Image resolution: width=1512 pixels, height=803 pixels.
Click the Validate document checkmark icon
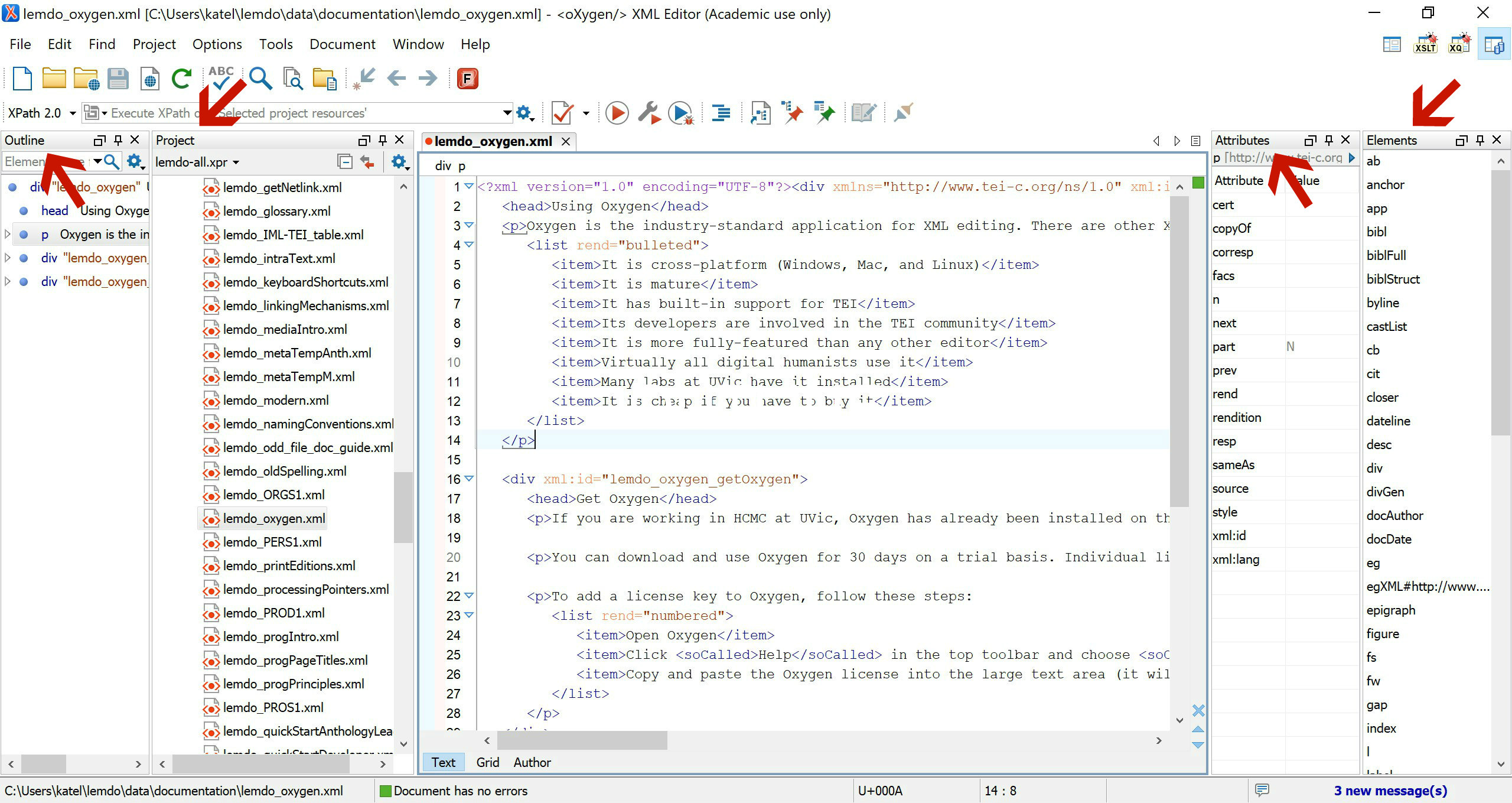tap(562, 112)
